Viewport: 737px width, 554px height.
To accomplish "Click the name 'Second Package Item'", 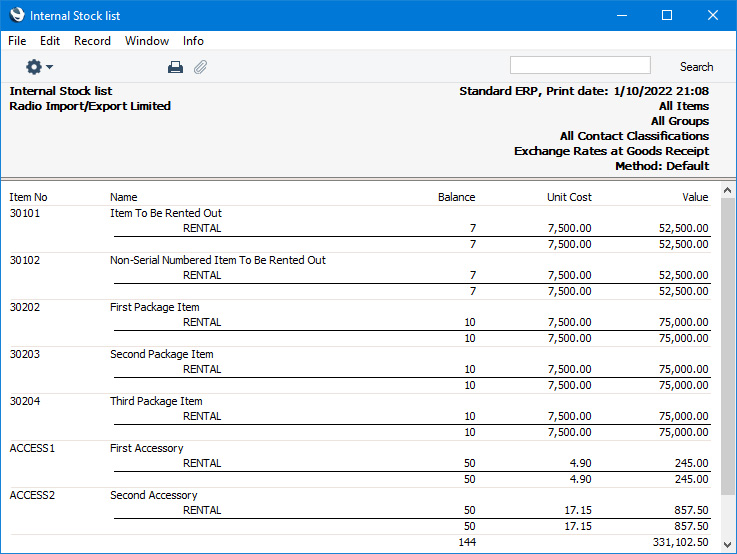I will pyautogui.click(x=162, y=354).
